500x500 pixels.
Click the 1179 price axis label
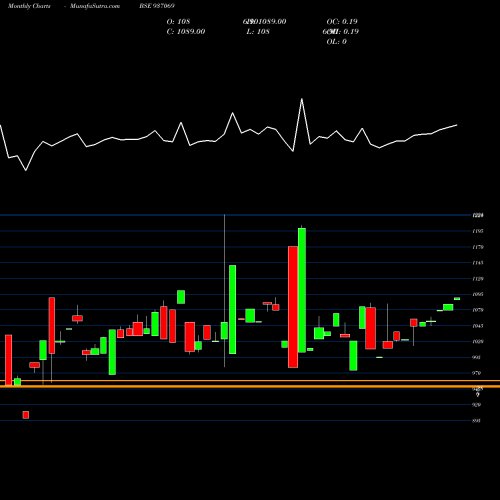(478, 247)
